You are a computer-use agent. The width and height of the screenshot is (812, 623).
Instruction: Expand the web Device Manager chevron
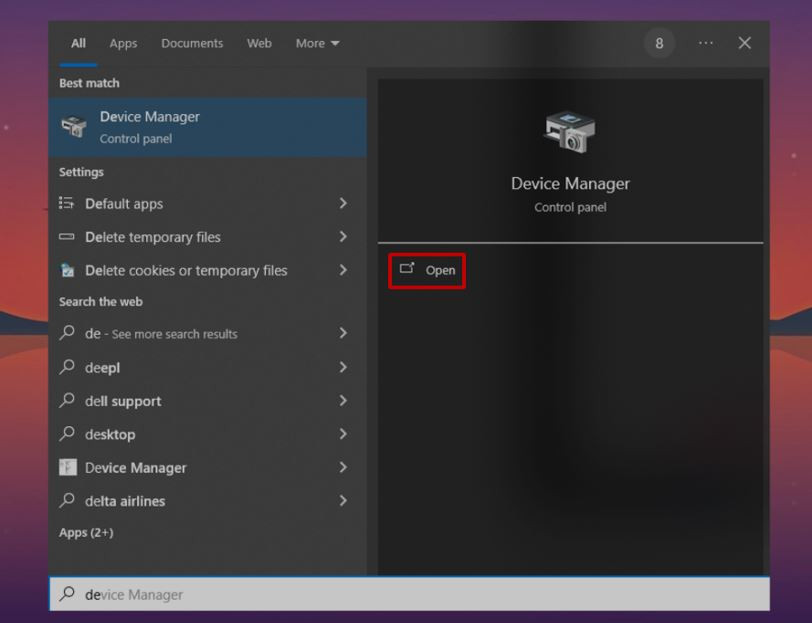(343, 467)
